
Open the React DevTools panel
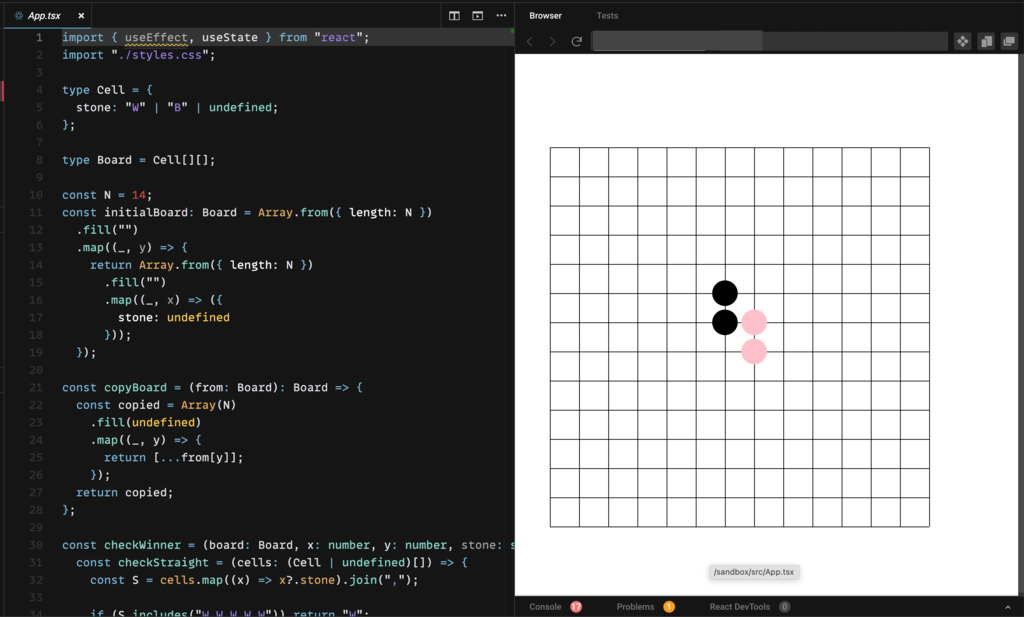point(739,607)
